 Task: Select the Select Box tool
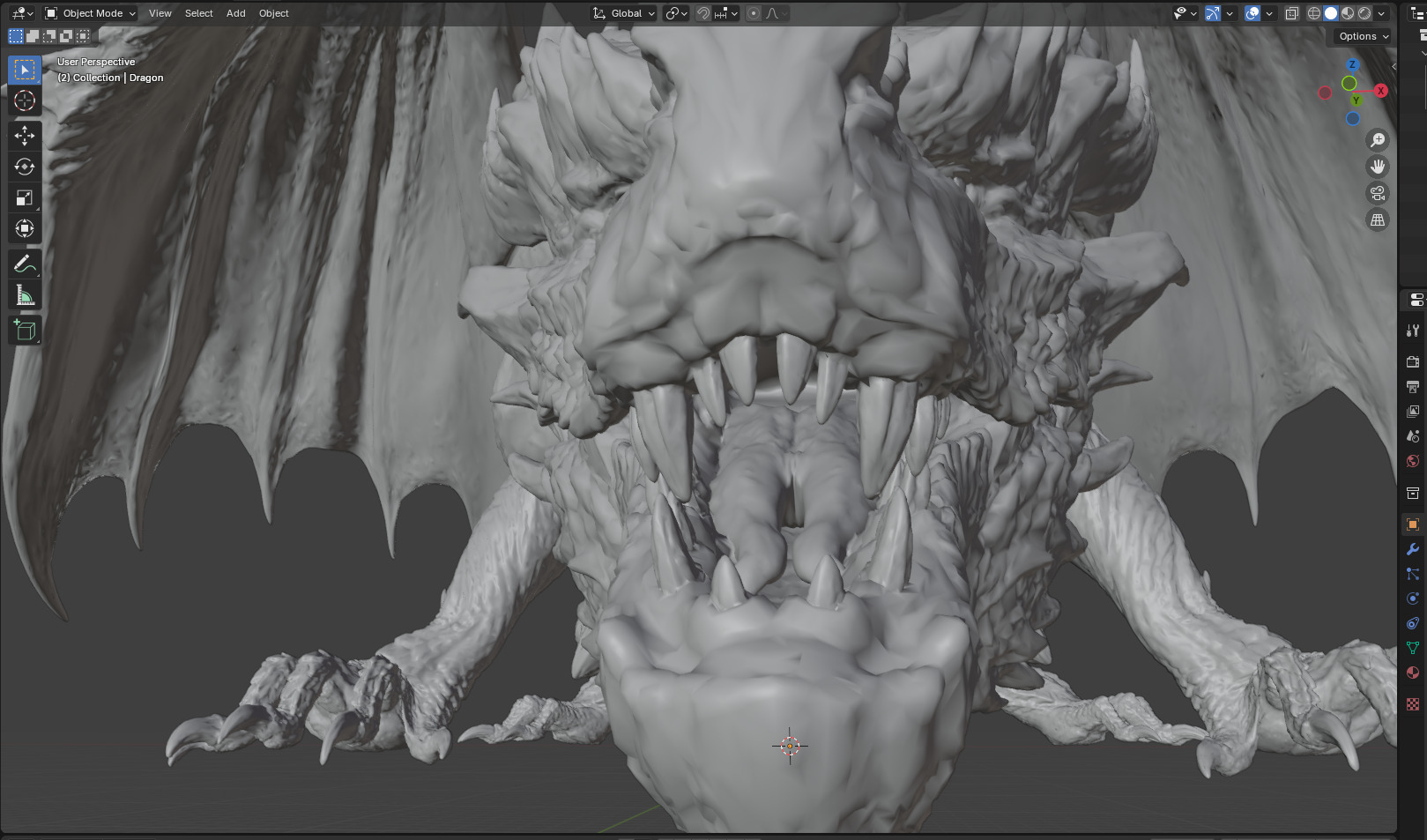[25, 70]
